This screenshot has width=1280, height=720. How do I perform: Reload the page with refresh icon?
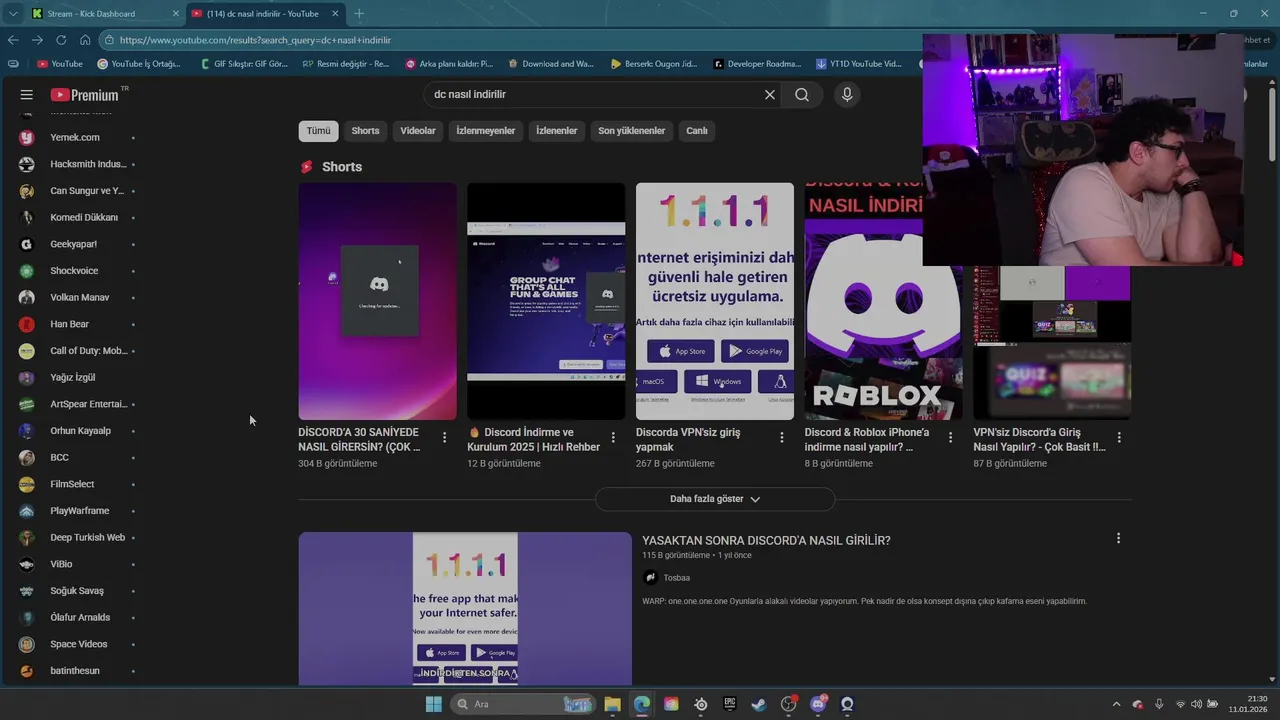(x=61, y=40)
